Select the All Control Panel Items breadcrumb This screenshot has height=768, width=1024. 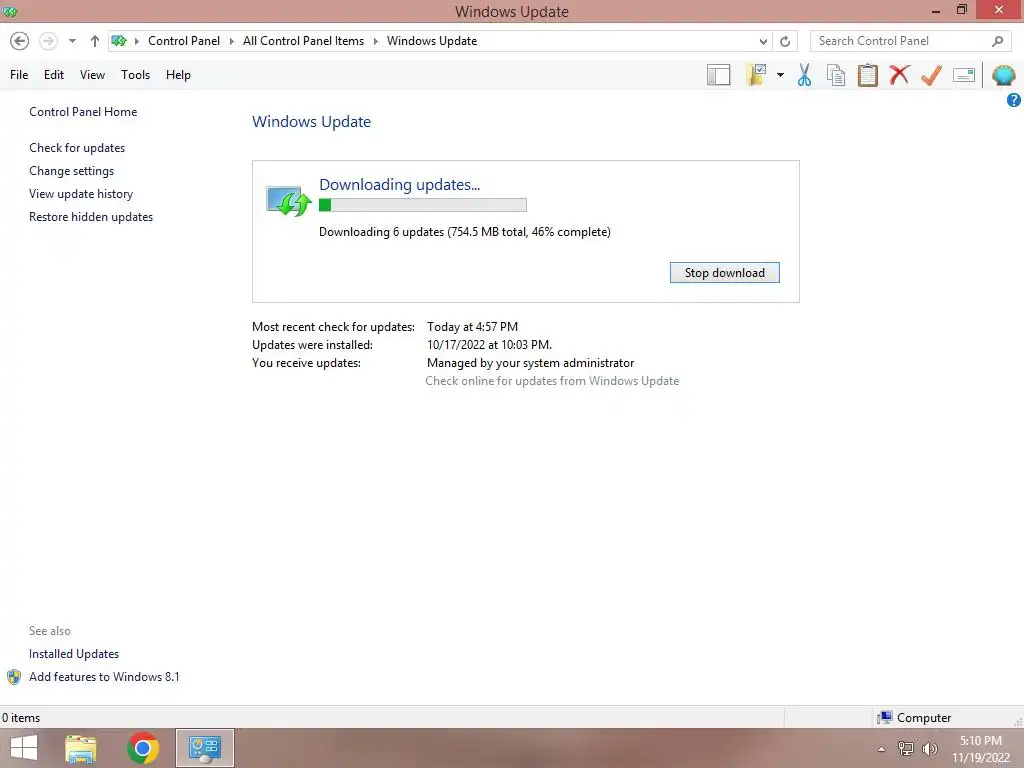(303, 40)
